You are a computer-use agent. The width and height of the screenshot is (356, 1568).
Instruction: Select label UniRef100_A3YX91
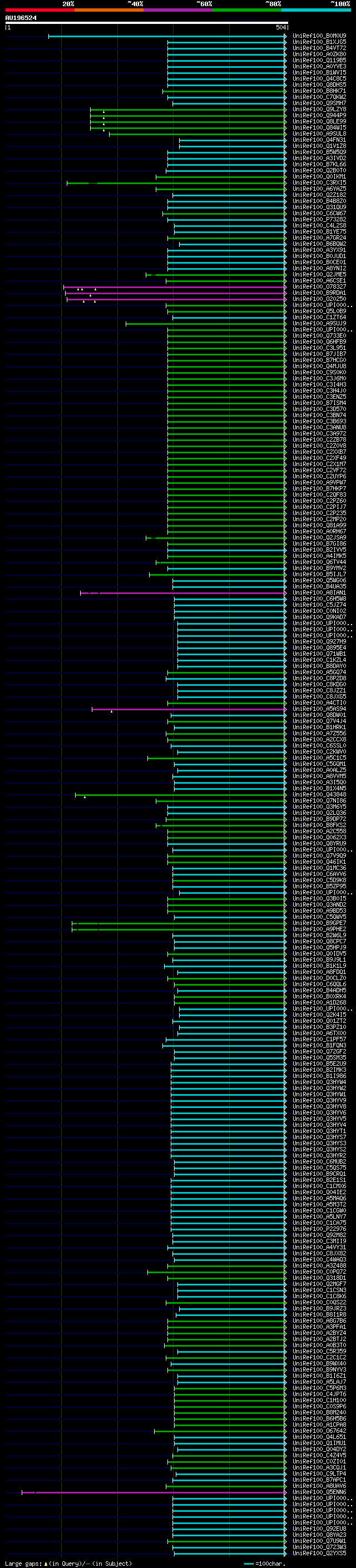[319, 250]
